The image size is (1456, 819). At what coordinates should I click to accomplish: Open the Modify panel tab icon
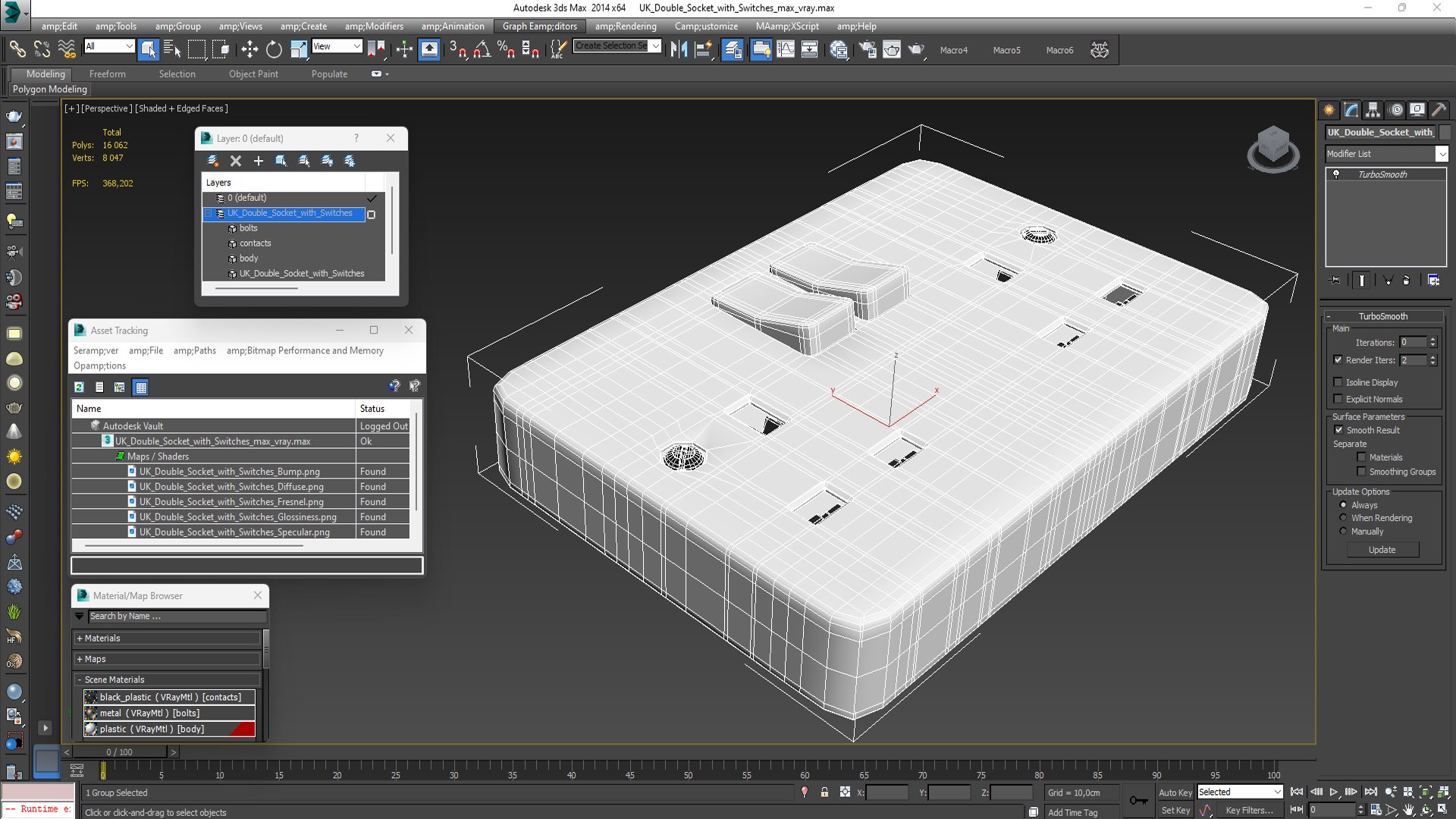pos(1351,110)
